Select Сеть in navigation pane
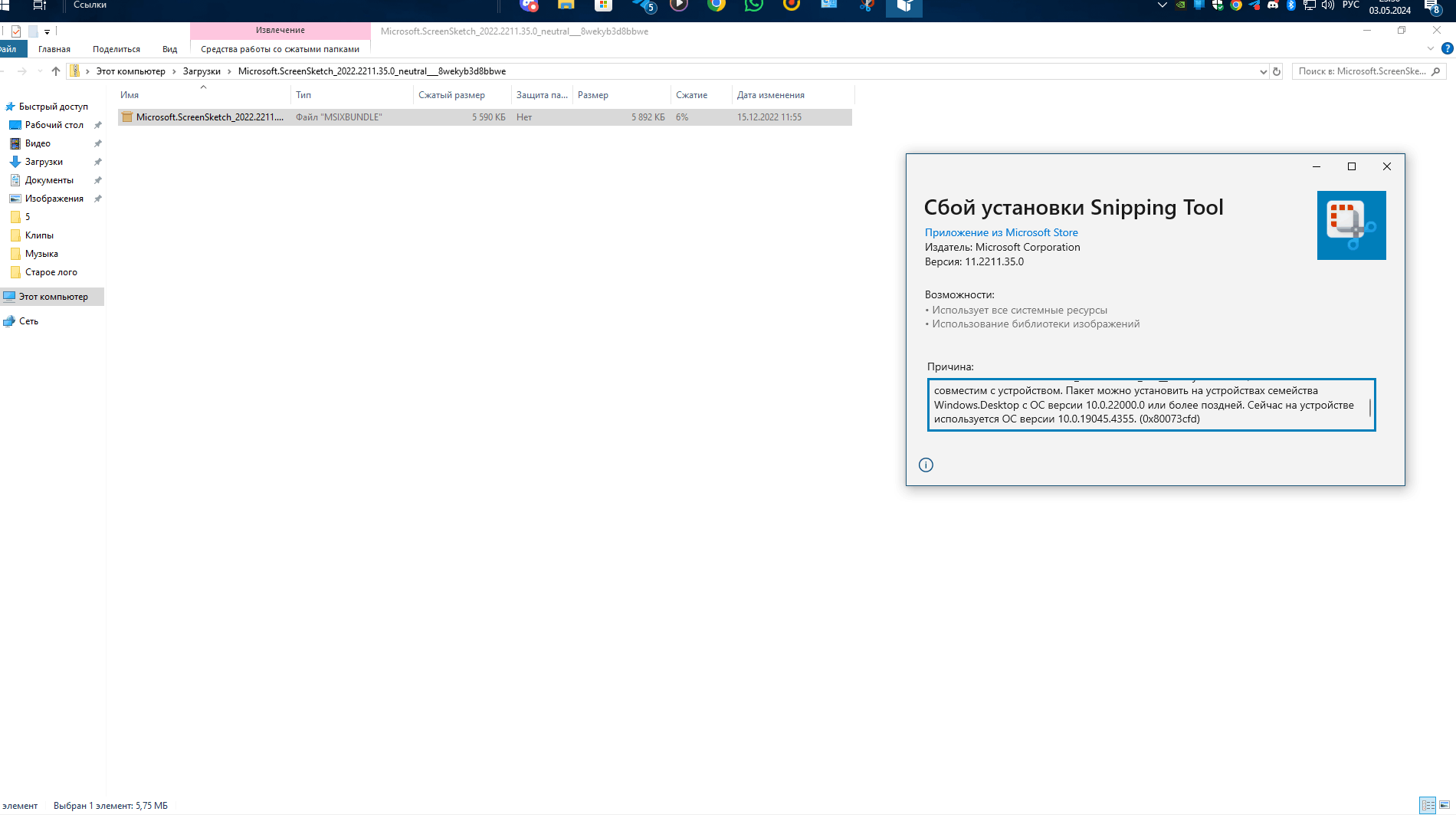Image resolution: width=1456 pixels, height=815 pixels. click(28, 321)
